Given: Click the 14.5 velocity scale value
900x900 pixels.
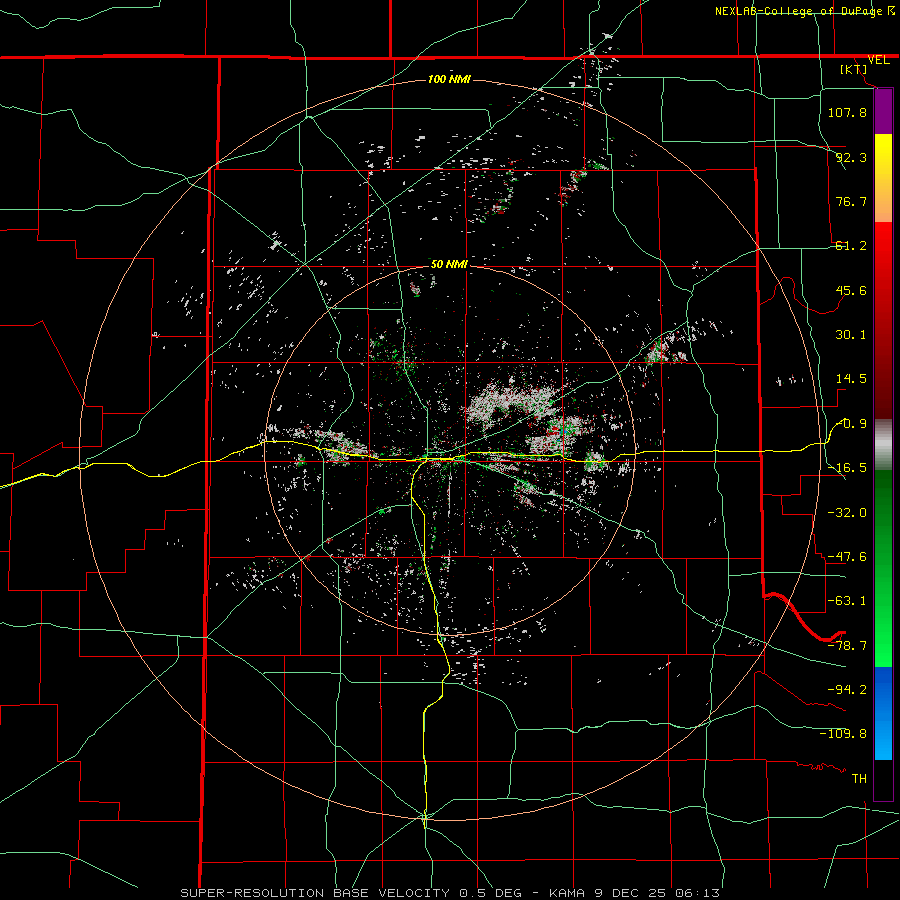Looking at the screenshot, I should pos(851,379).
